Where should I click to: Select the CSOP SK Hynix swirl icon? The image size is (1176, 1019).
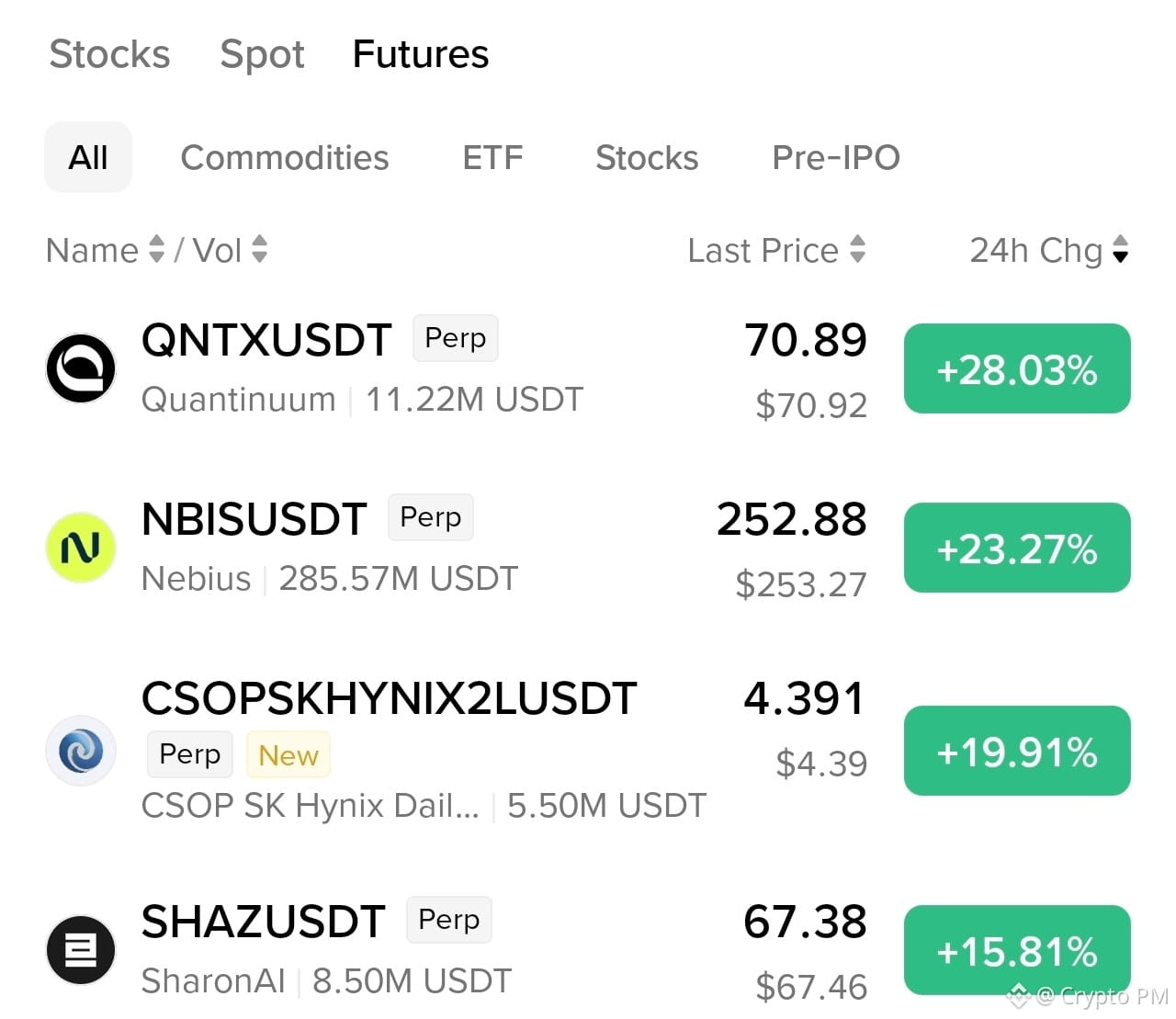(x=81, y=751)
